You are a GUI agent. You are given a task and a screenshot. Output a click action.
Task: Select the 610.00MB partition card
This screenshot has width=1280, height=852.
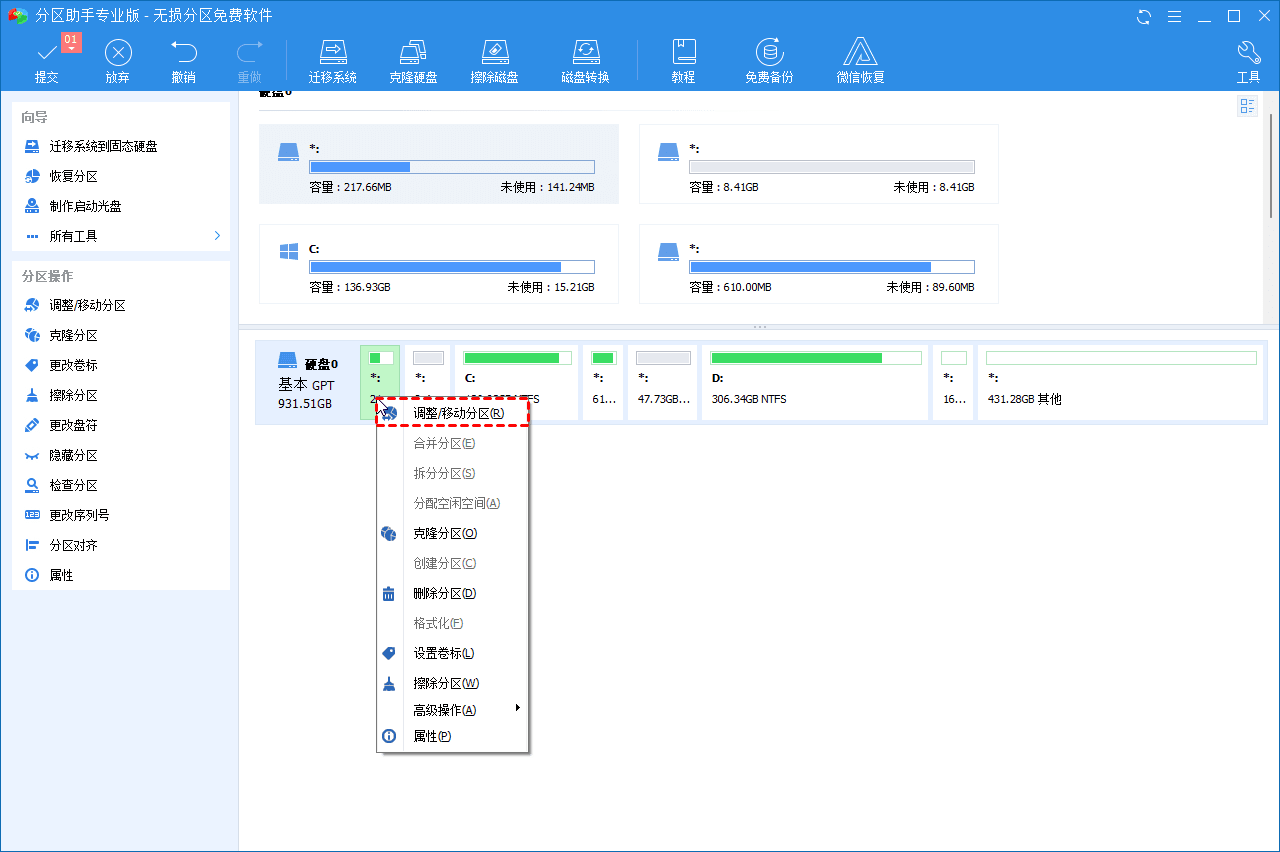[x=818, y=264]
